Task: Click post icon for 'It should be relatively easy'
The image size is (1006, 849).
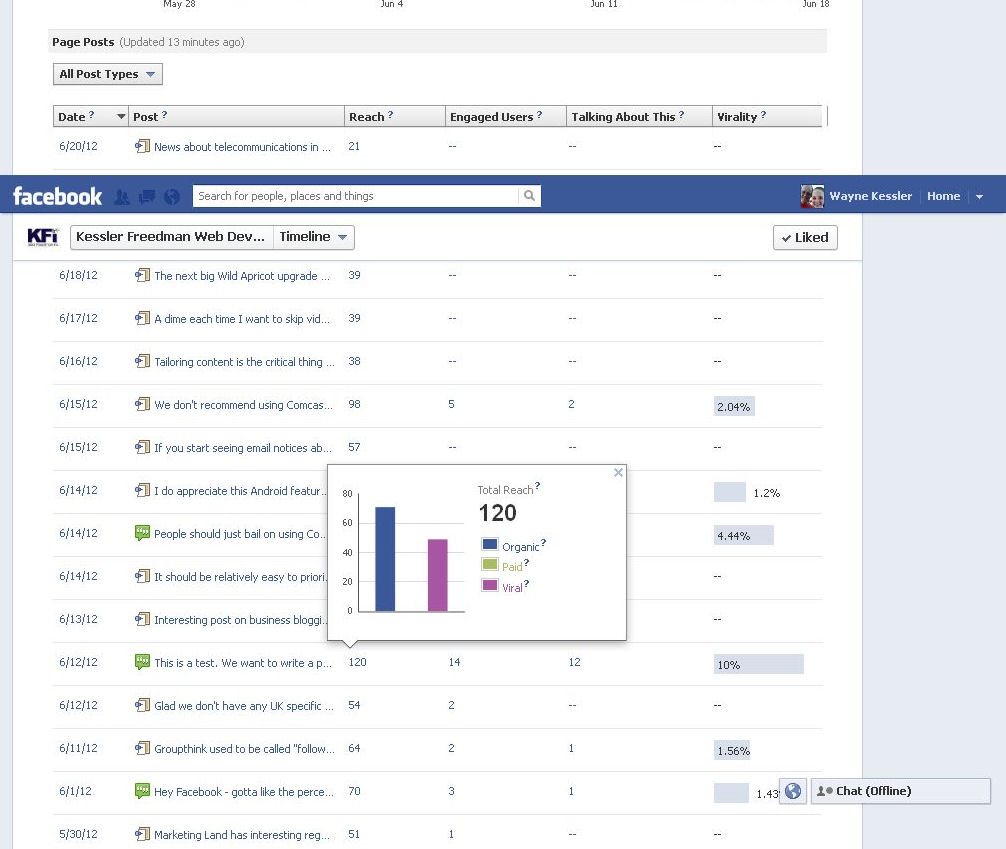Action: click(x=142, y=576)
